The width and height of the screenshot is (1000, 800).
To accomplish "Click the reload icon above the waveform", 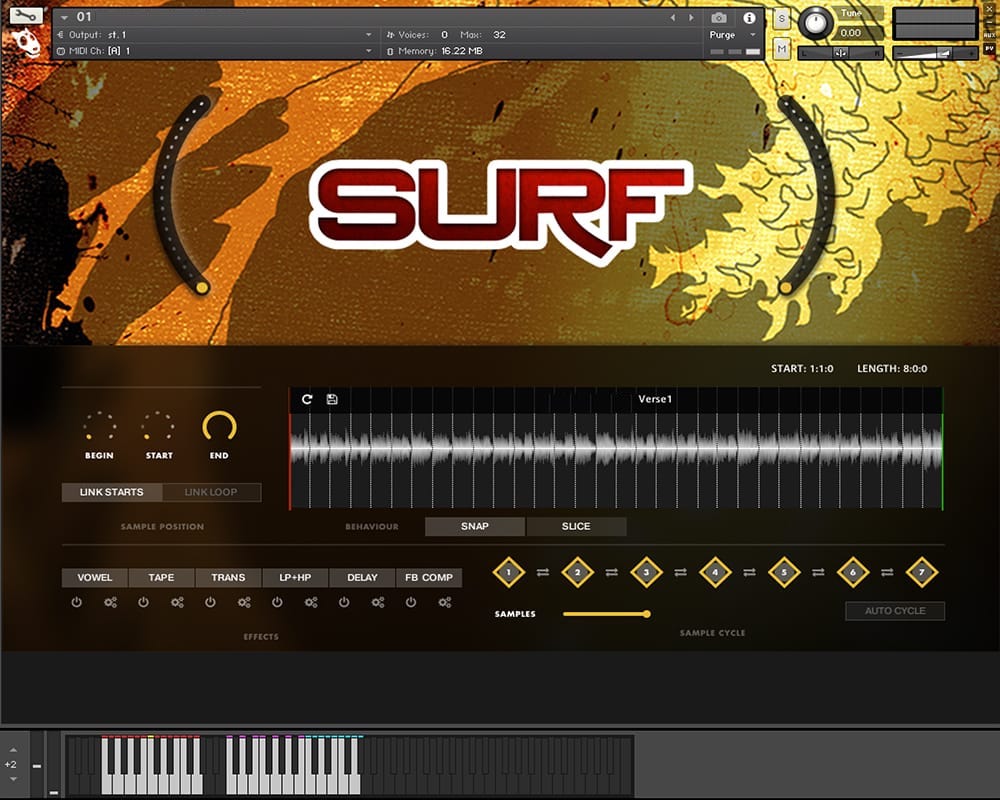I will [307, 399].
